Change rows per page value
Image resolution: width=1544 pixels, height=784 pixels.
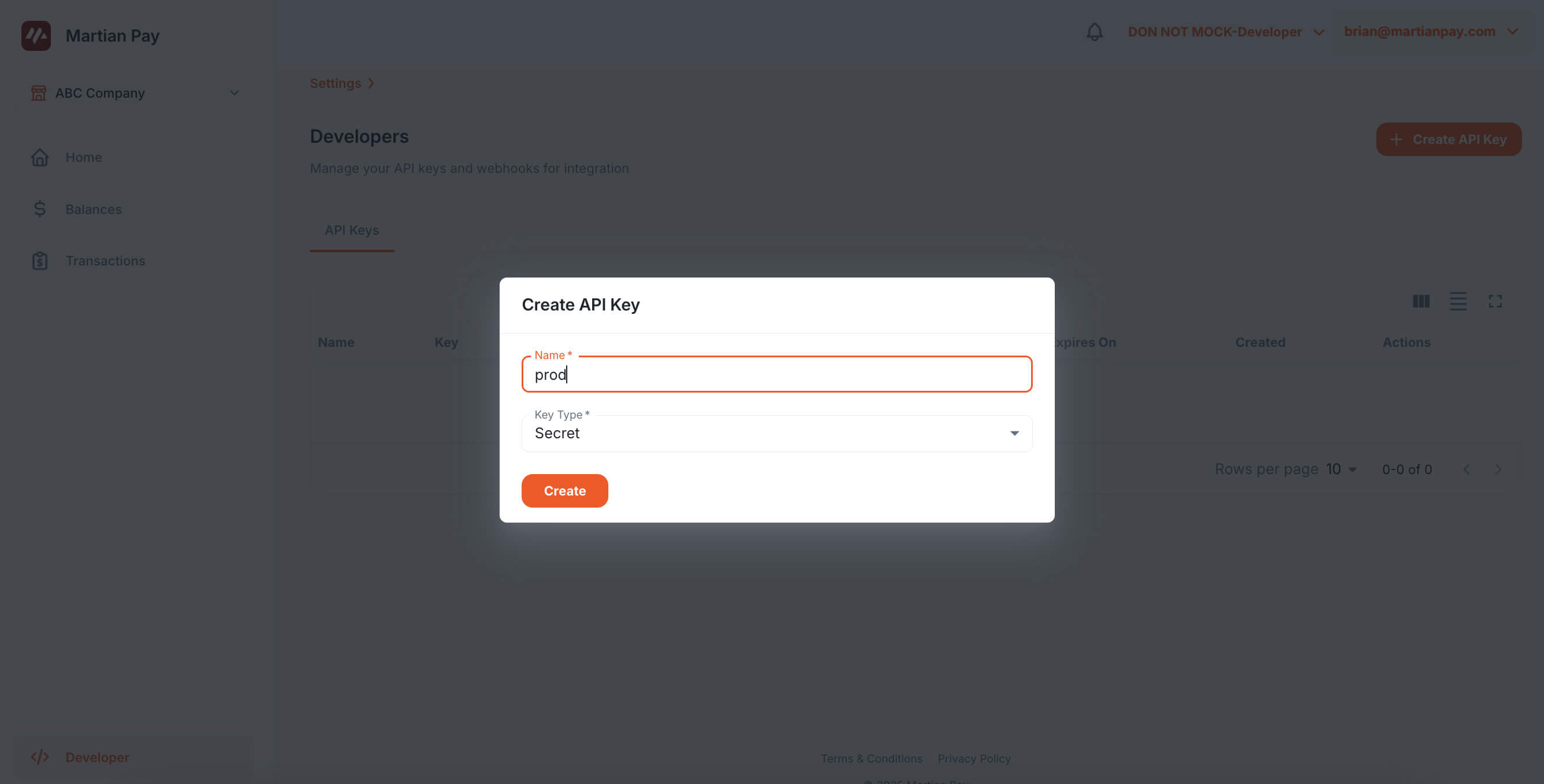[1341, 469]
